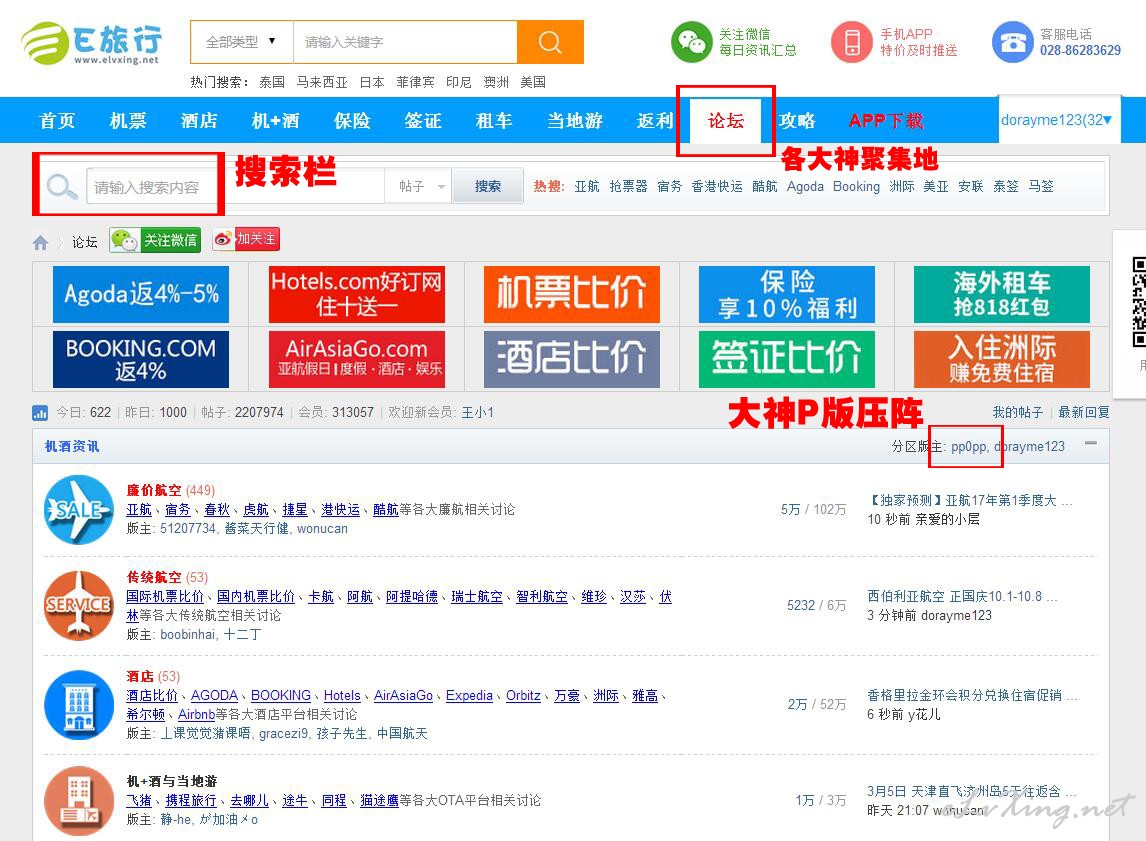Click the E旅行 site logo

(x=91, y=42)
